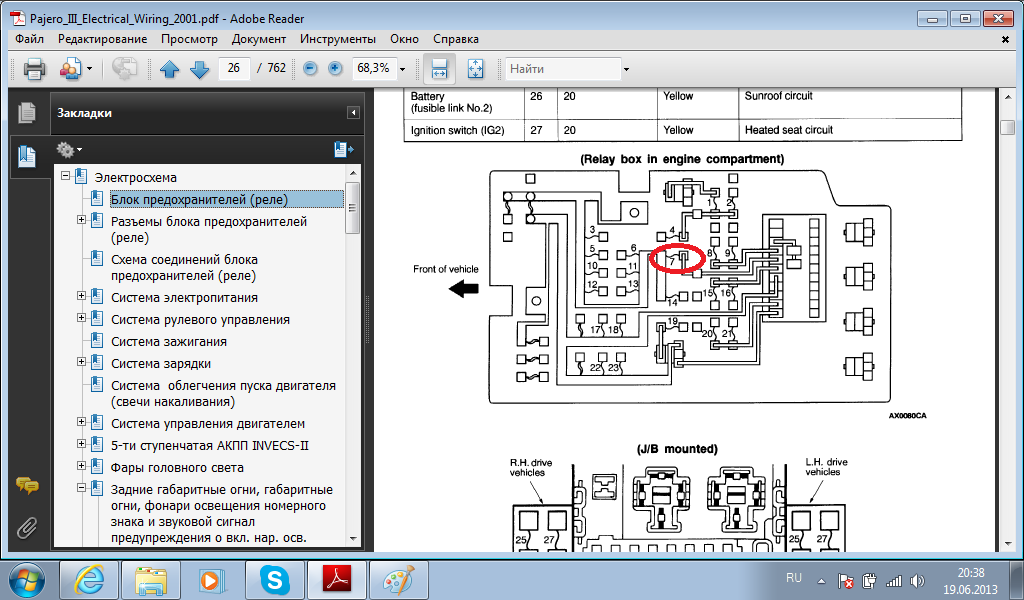
Task: Click the Print icon in the toolbar
Action: [34, 69]
